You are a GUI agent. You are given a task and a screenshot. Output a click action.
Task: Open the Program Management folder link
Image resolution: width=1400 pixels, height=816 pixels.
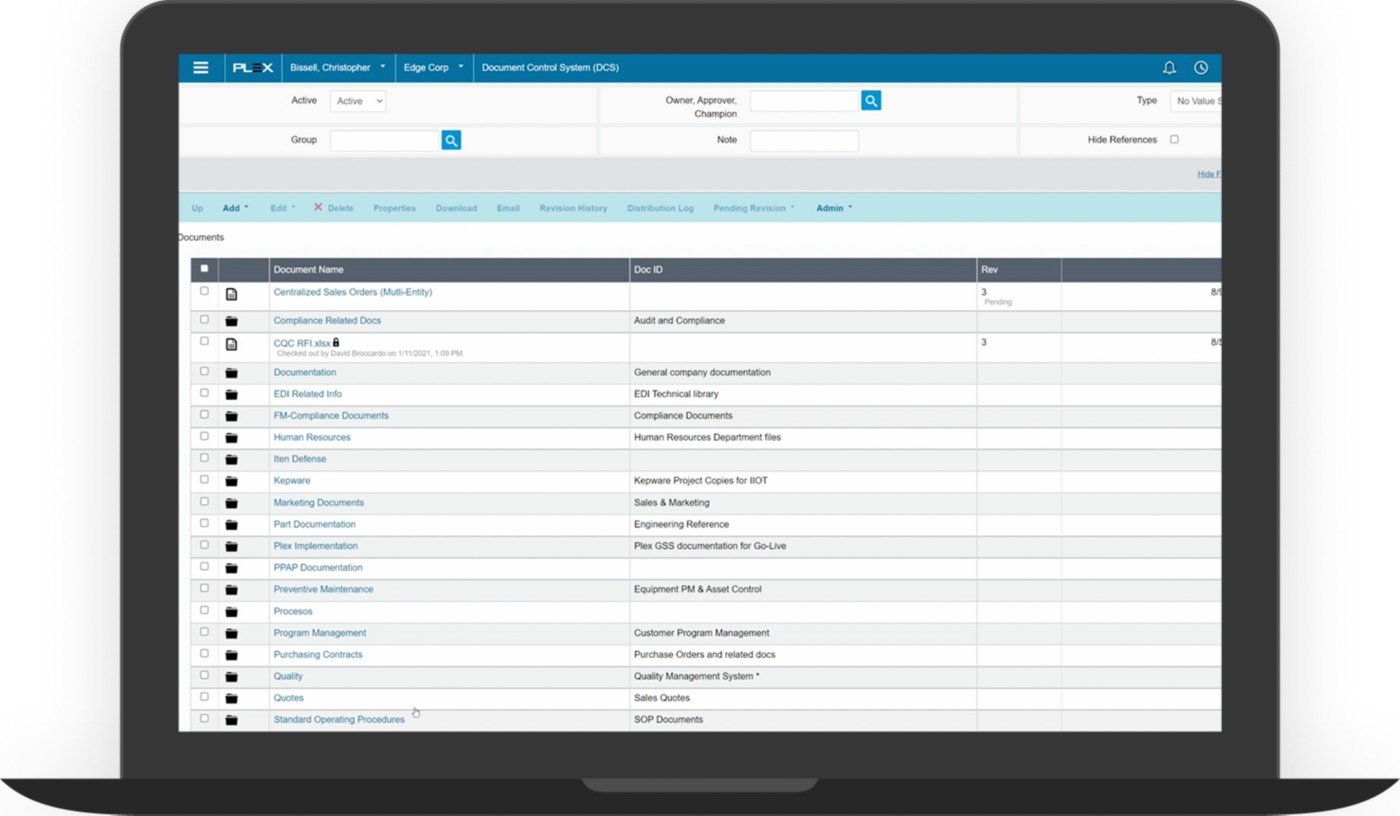tap(320, 633)
